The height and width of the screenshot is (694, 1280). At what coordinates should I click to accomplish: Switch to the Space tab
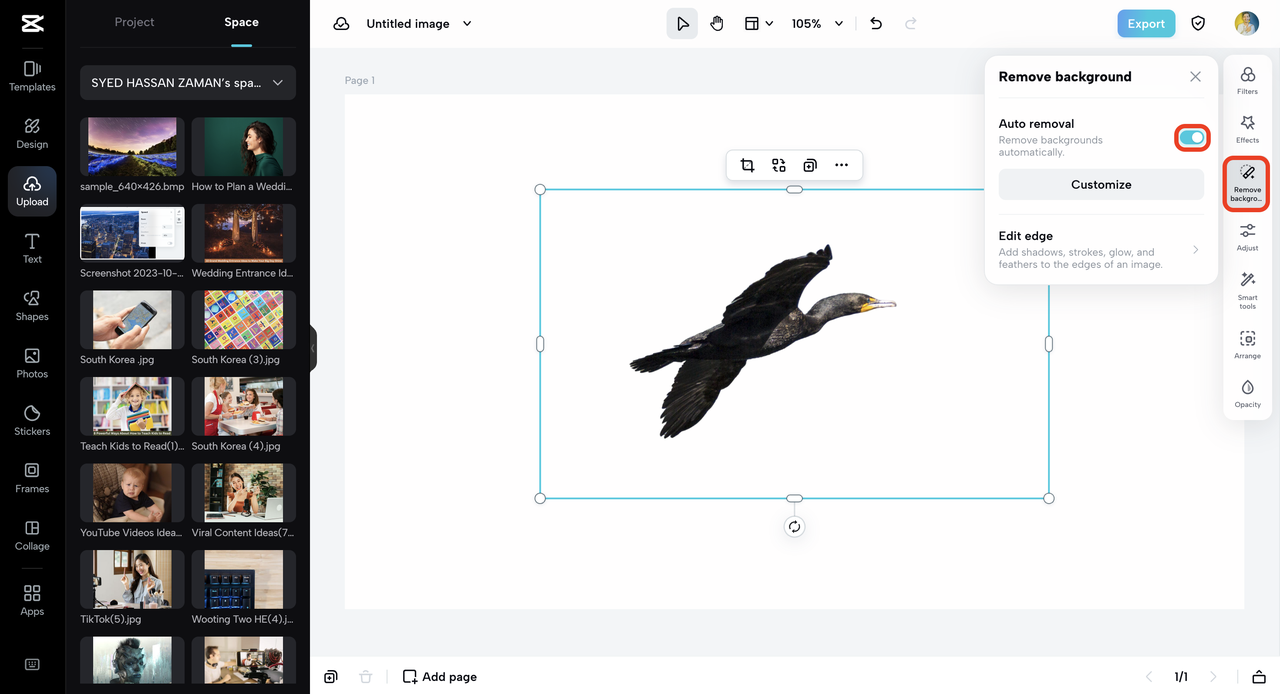point(241,22)
